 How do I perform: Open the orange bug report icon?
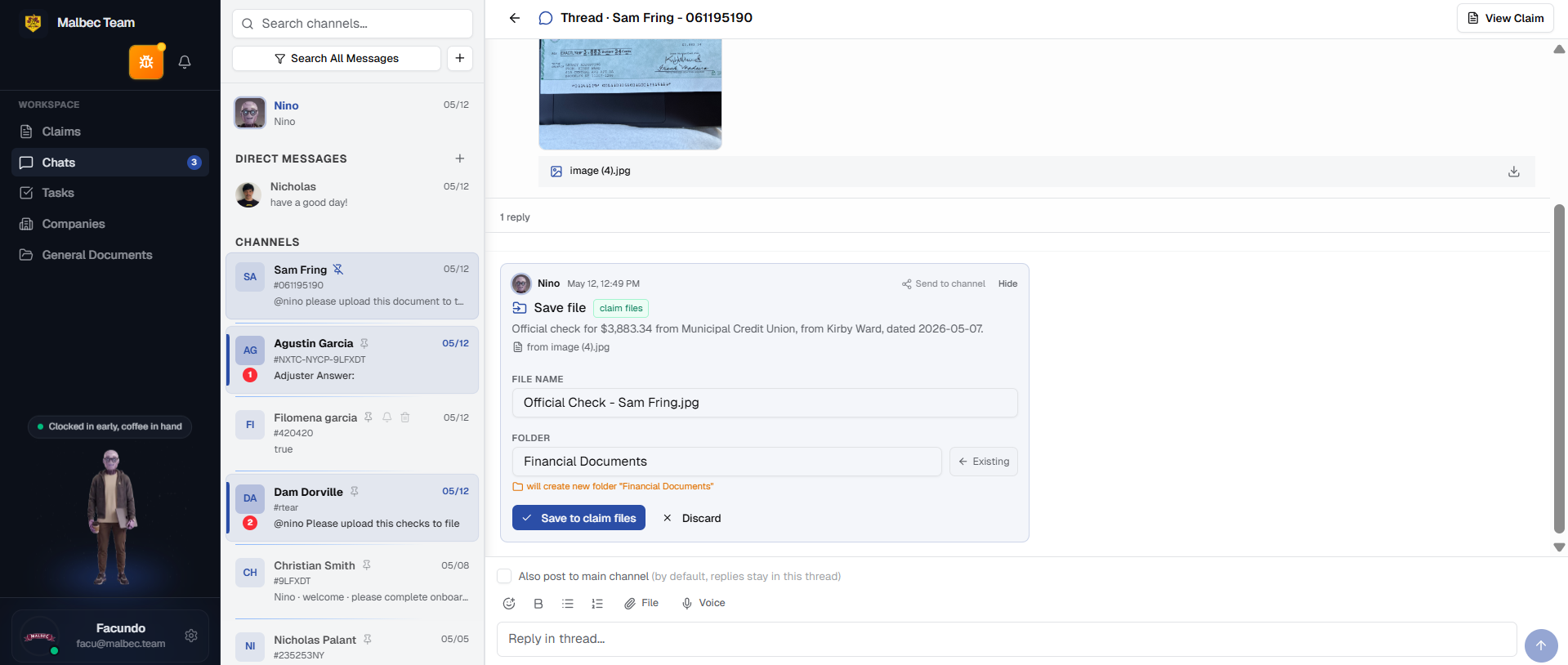click(146, 62)
